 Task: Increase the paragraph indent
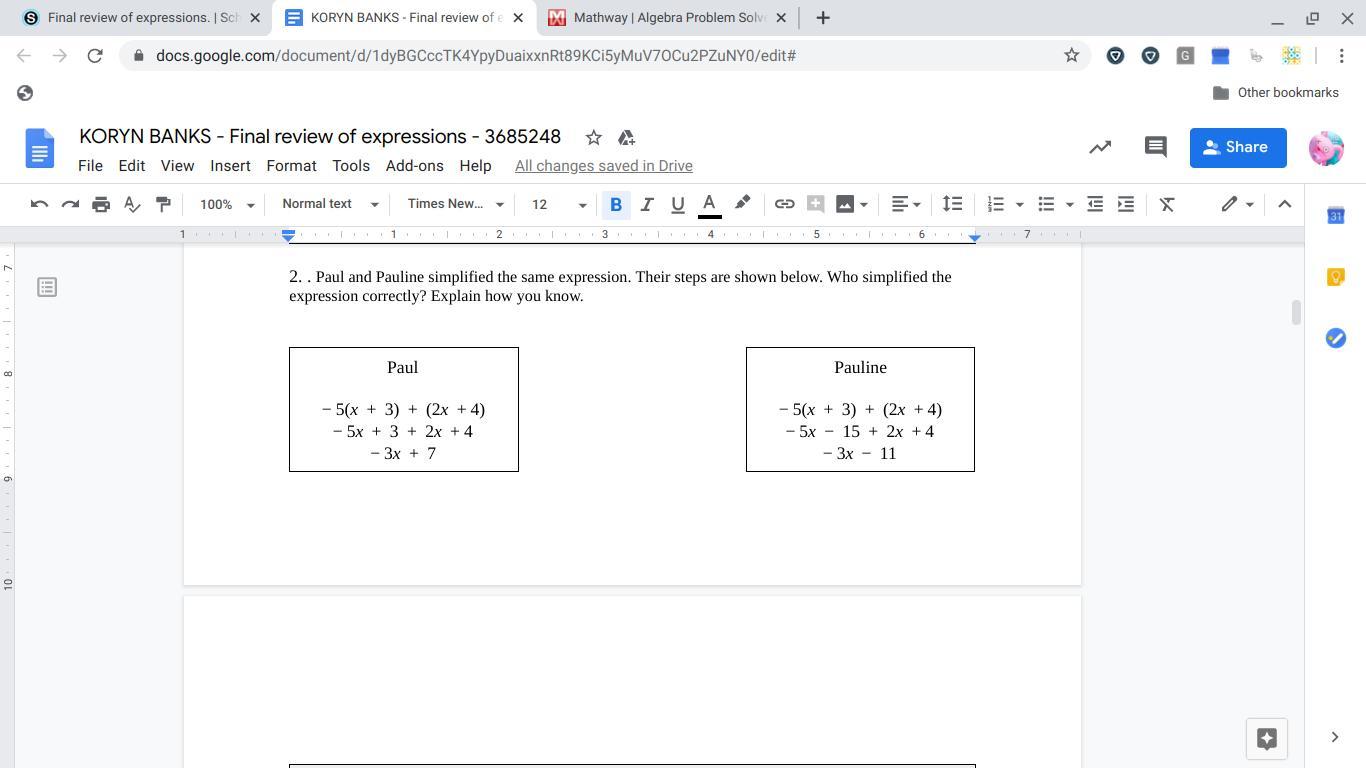click(x=1126, y=204)
